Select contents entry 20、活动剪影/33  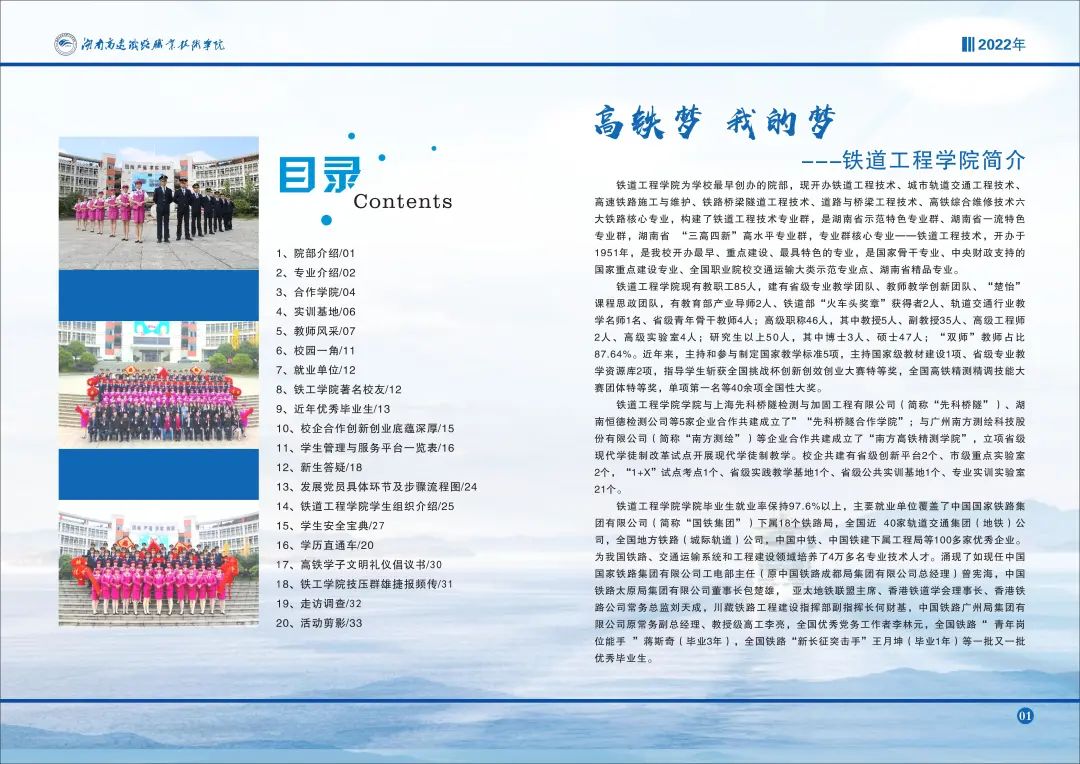[x=318, y=623]
